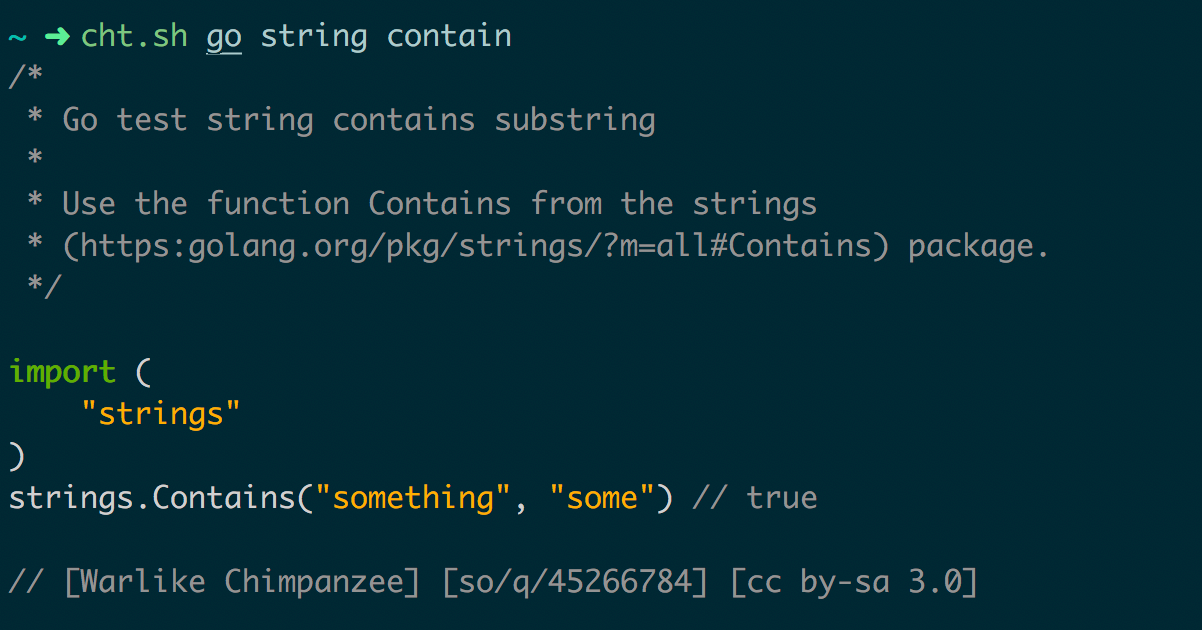Image resolution: width=1202 pixels, height=630 pixels.
Task: Click the cc by-sa 3.0 license tag
Action: [853, 582]
